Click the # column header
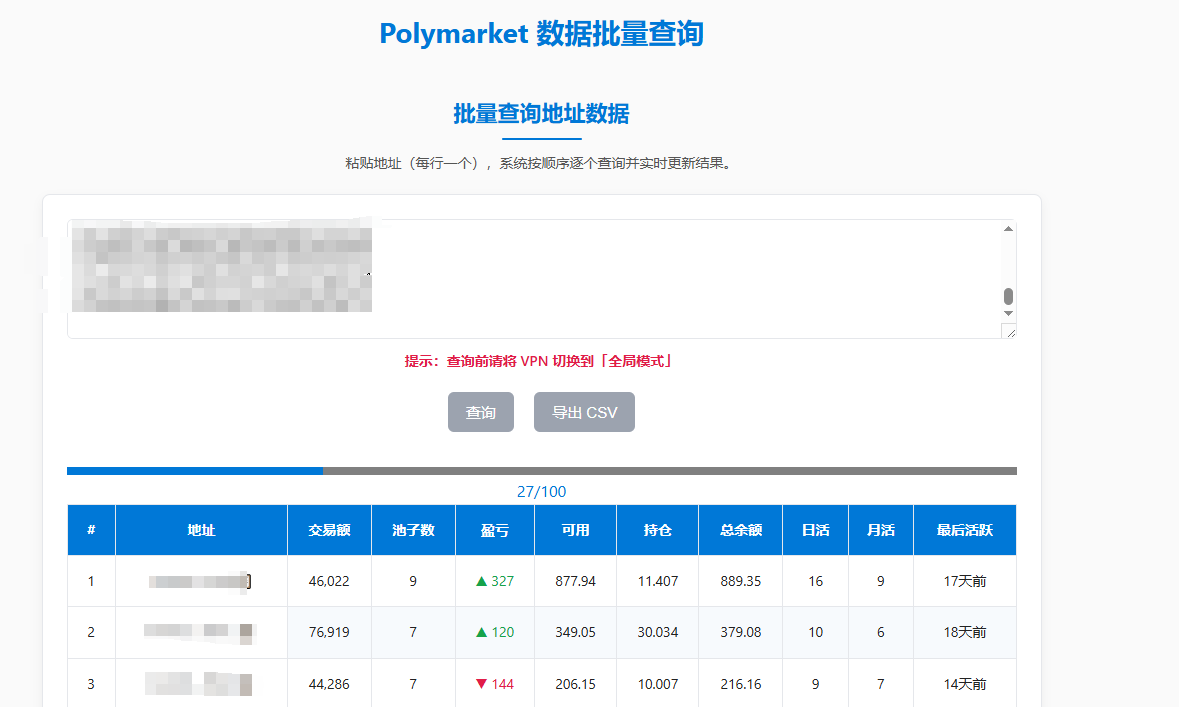This screenshot has height=707, width=1179. [91, 530]
